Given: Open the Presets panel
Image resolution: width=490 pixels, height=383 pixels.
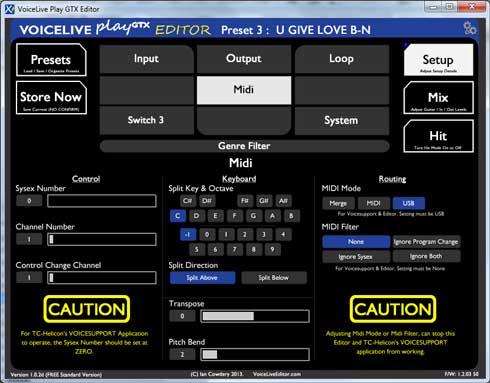Looking at the screenshot, I should [x=51, y=60].
